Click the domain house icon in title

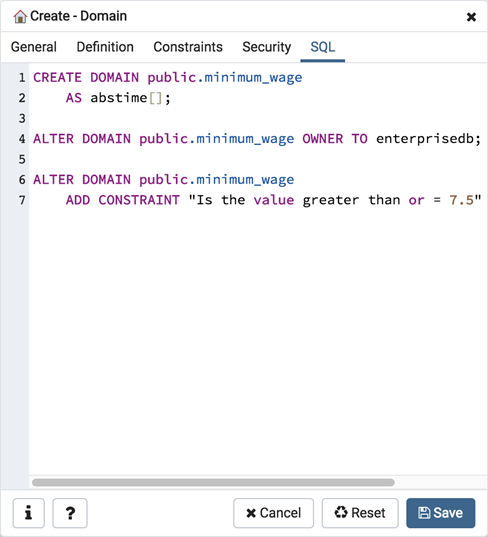[x=20, y=16]
